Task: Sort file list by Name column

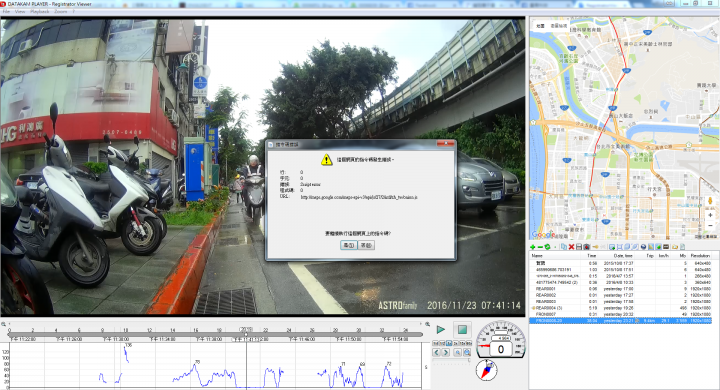Action: click(x=555, y=256)
